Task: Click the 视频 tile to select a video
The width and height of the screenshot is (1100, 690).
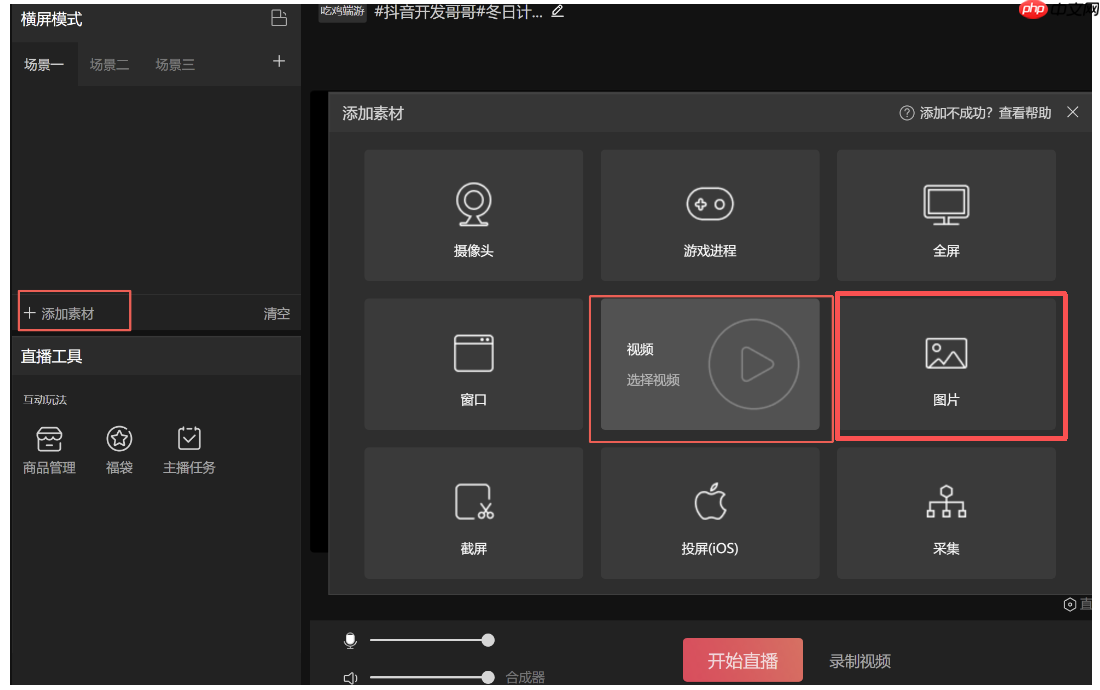Action: click(x=710, y=364)
